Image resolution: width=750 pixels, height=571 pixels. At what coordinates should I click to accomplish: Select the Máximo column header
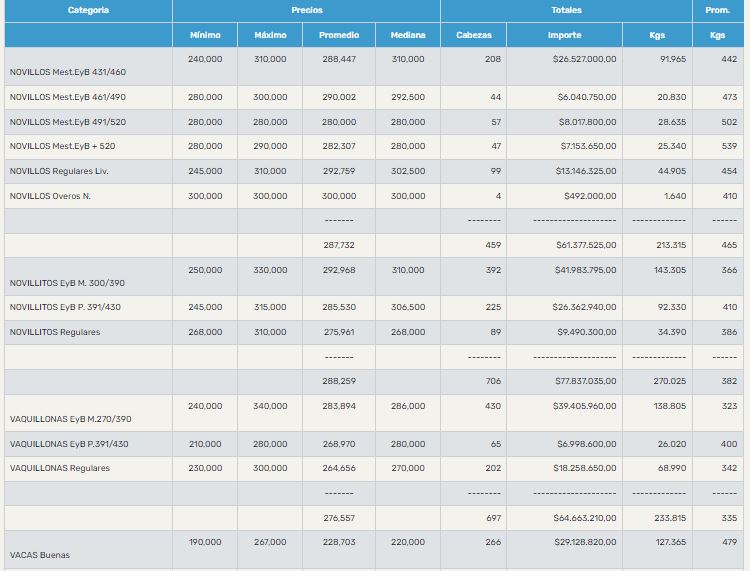pyautogui.click(x=270, y=35)
